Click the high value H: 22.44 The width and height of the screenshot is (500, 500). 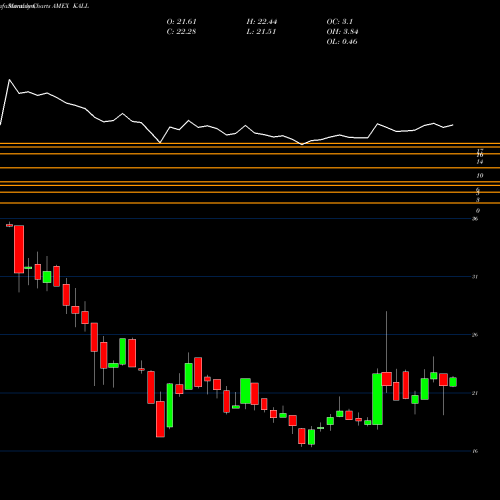click(x=262, y=22)
